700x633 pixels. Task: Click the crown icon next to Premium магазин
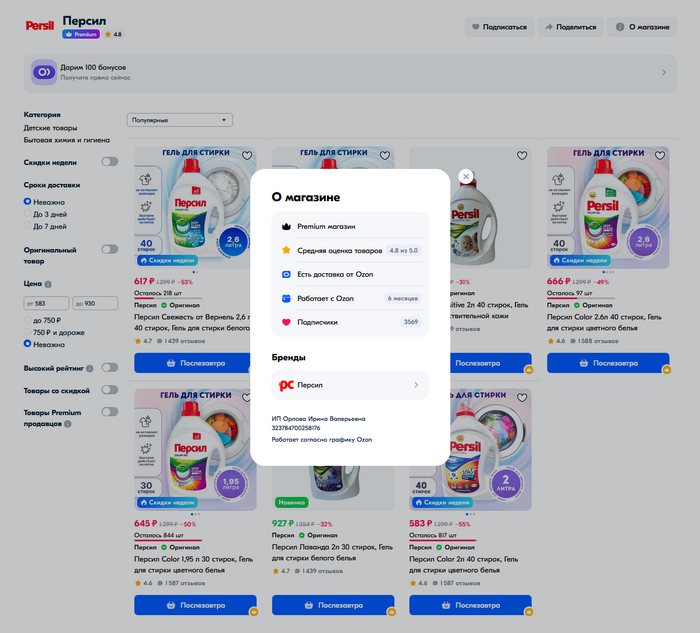(286, 226)
